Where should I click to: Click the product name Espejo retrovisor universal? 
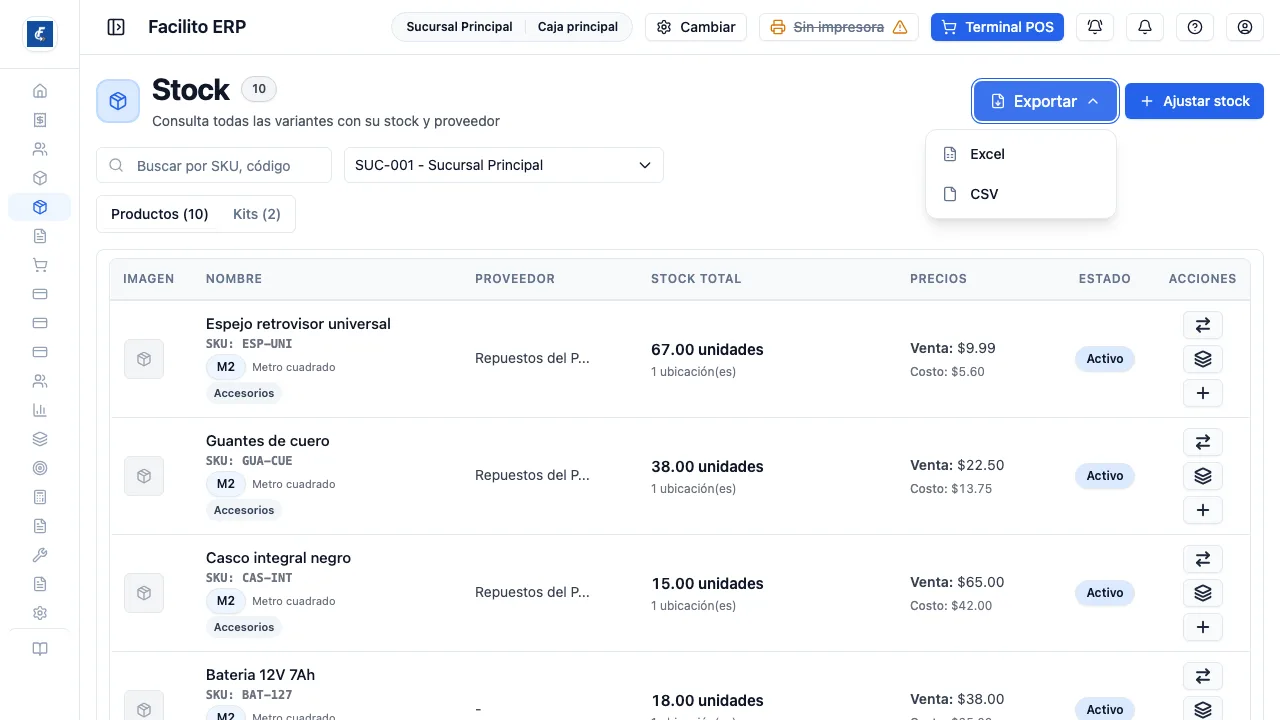(x=298, y=324)
